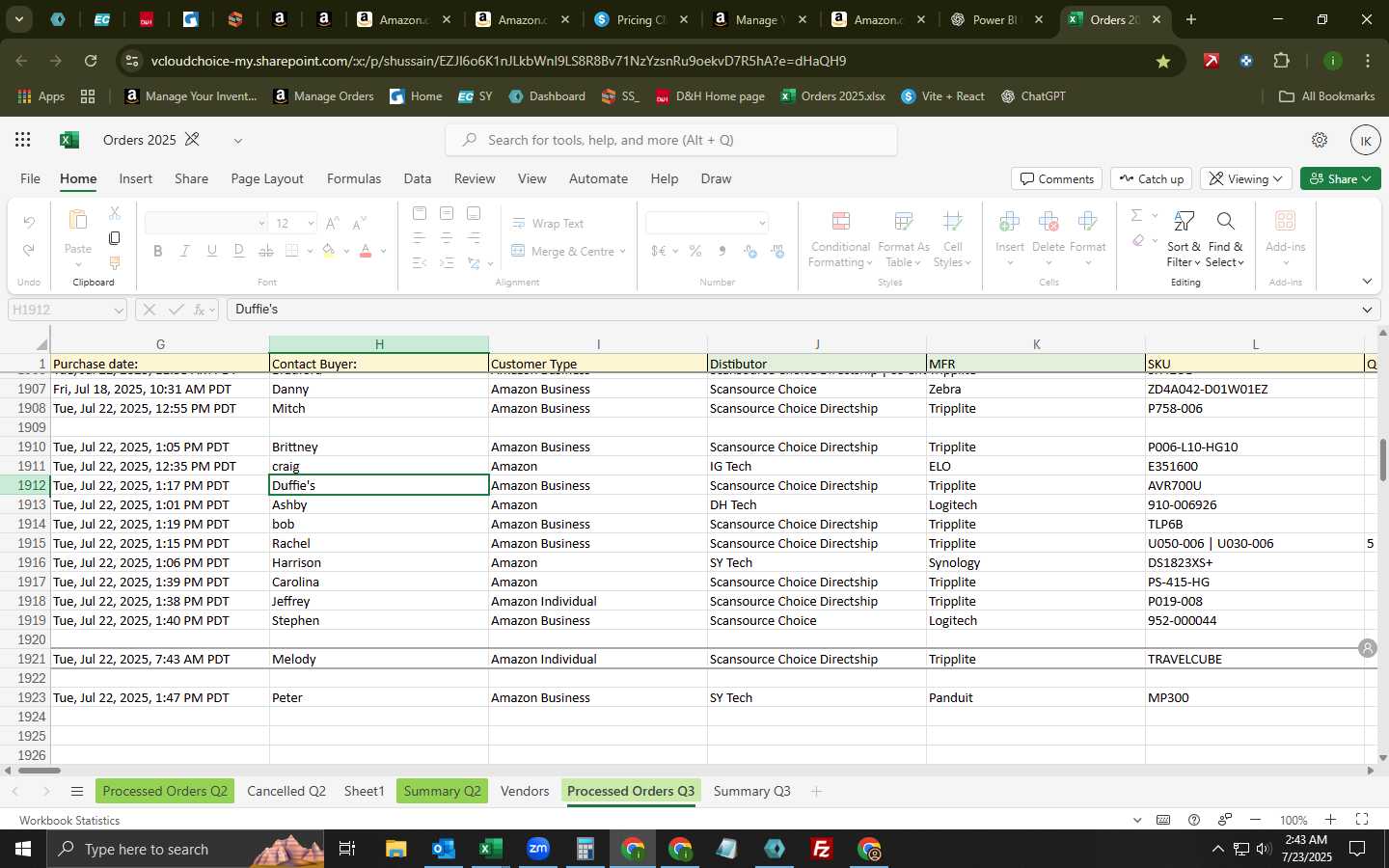Expand the formula bar chevron
This screenshot has width=1389, height=868.
1367,310
